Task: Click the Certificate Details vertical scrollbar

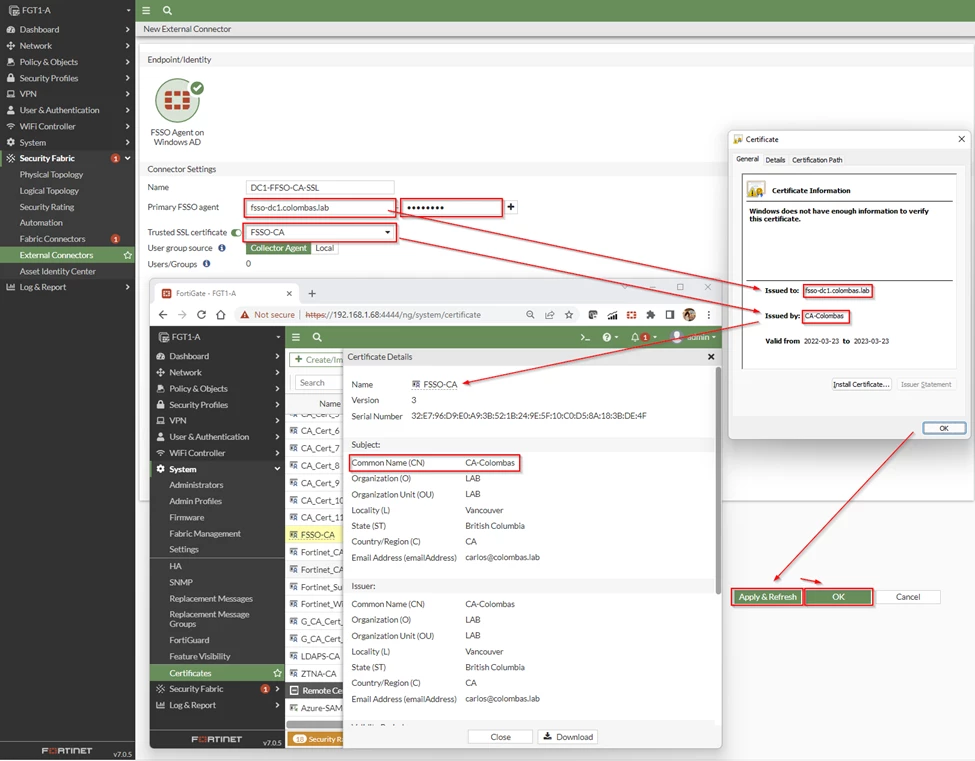Action: click(x=718, y=480)
